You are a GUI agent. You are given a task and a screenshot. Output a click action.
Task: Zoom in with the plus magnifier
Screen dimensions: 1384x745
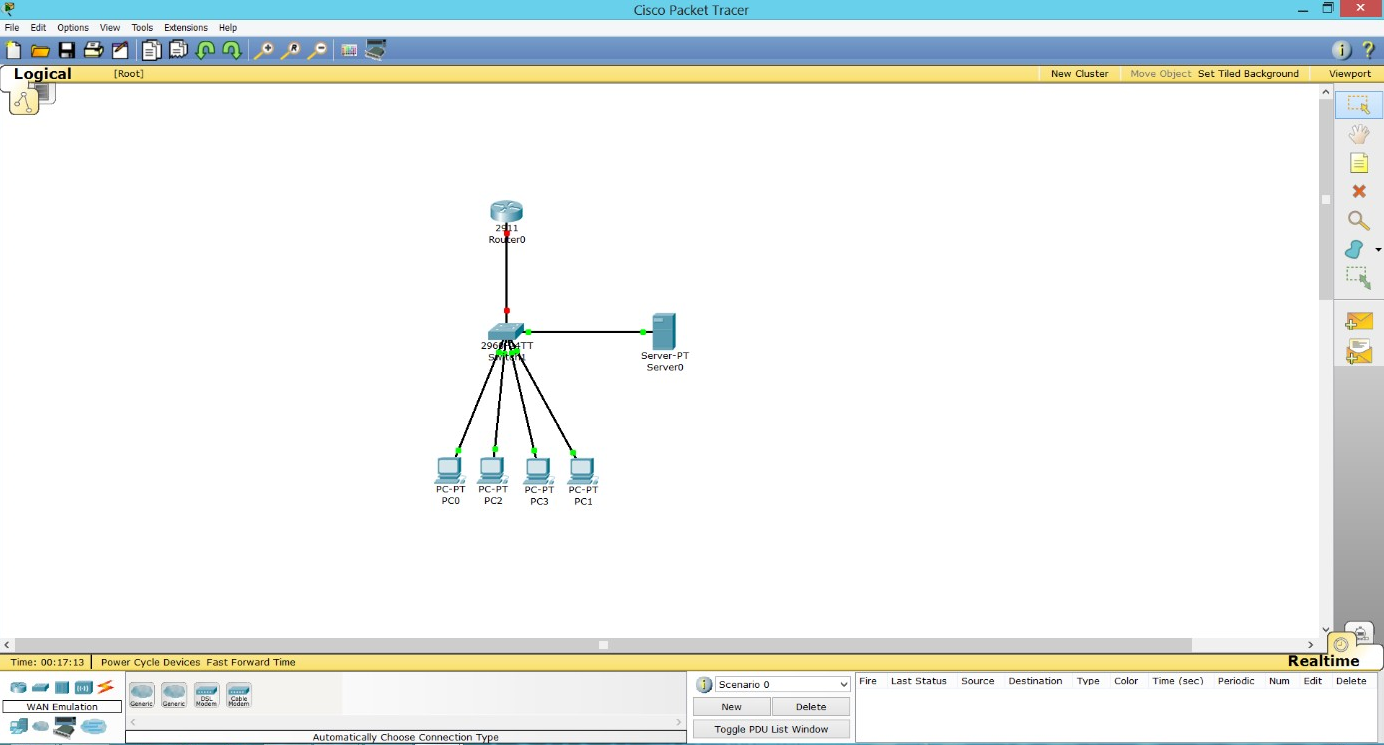(264, 50)
